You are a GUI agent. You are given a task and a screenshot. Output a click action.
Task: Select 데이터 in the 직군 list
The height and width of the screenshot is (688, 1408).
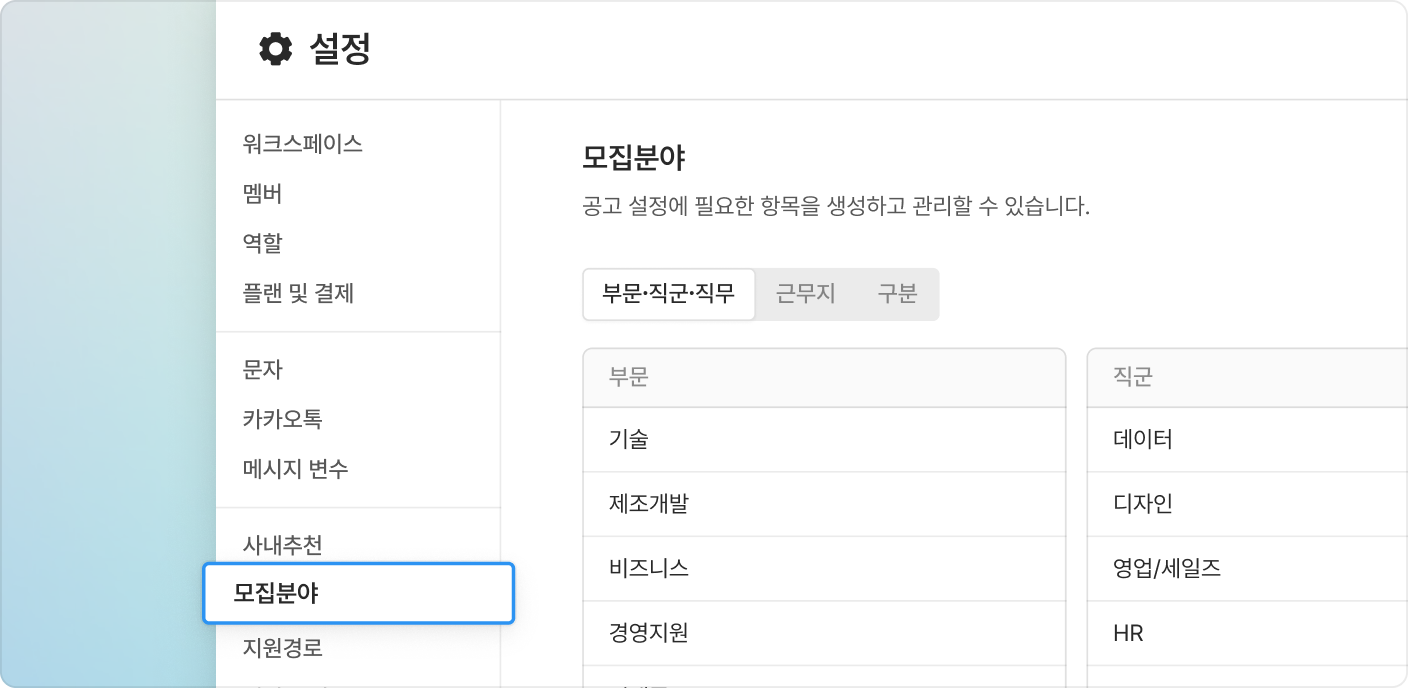[x=1142, y=439]
